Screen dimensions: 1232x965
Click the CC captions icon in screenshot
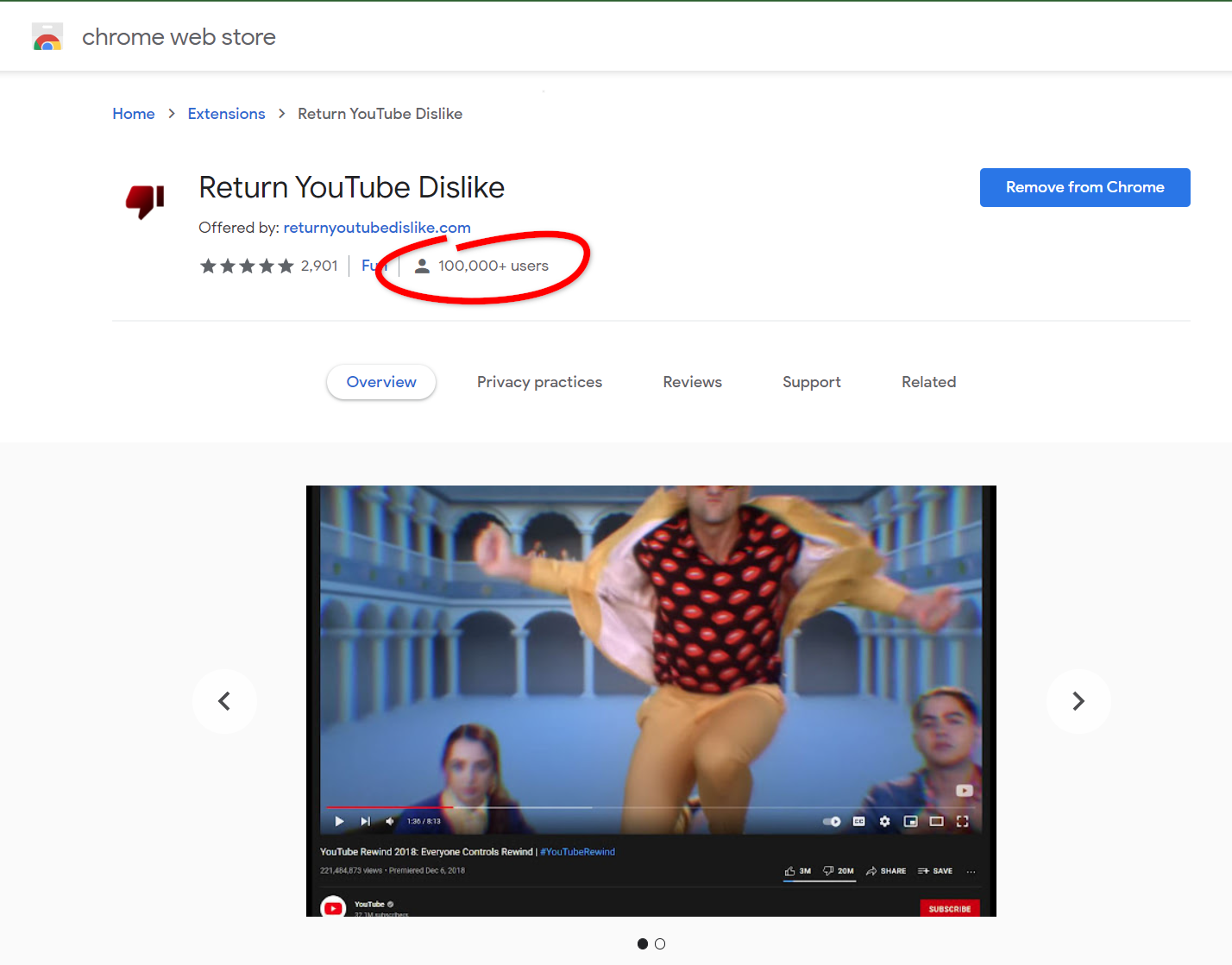859,821
